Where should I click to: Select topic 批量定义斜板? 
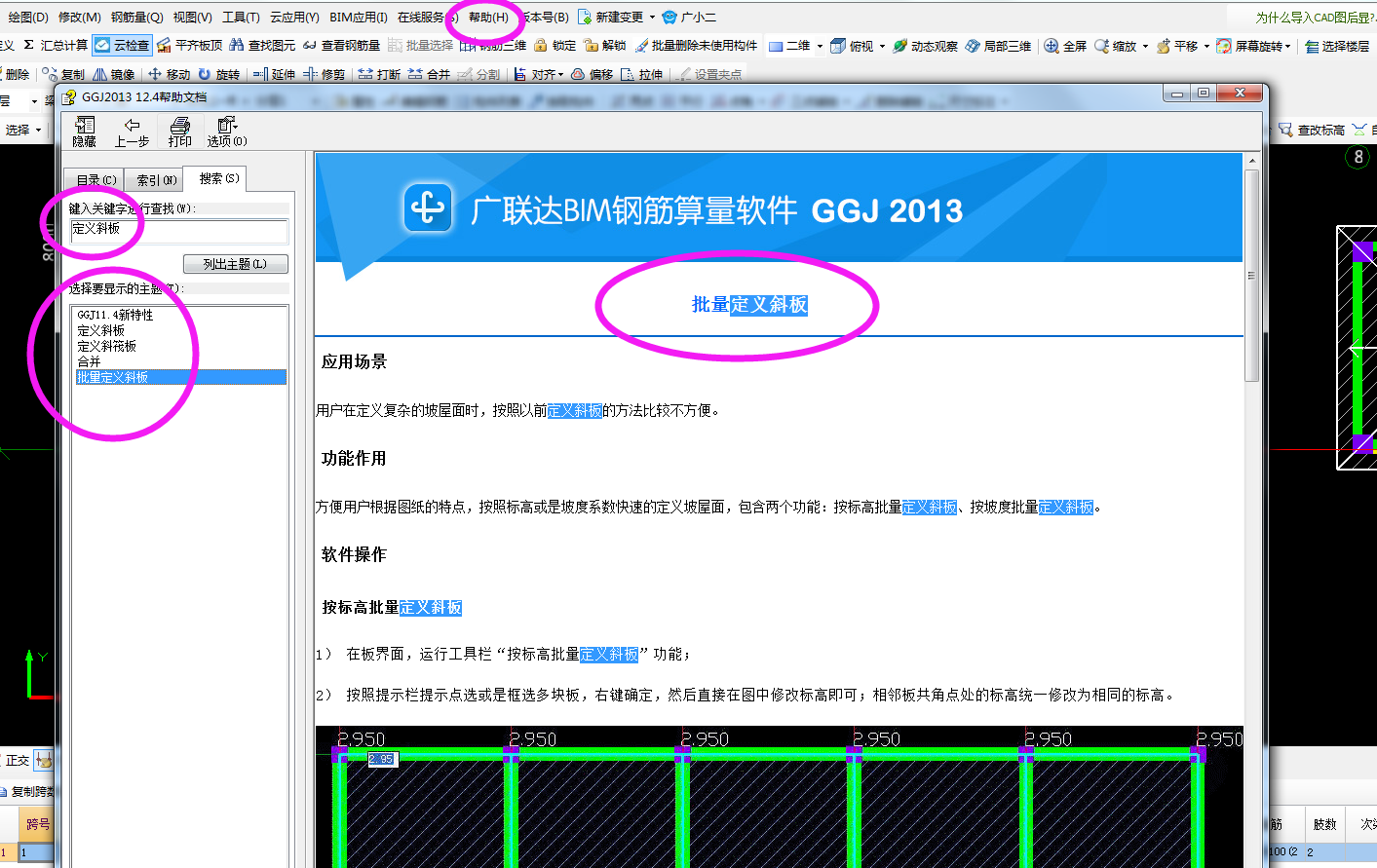pos(181,377)
